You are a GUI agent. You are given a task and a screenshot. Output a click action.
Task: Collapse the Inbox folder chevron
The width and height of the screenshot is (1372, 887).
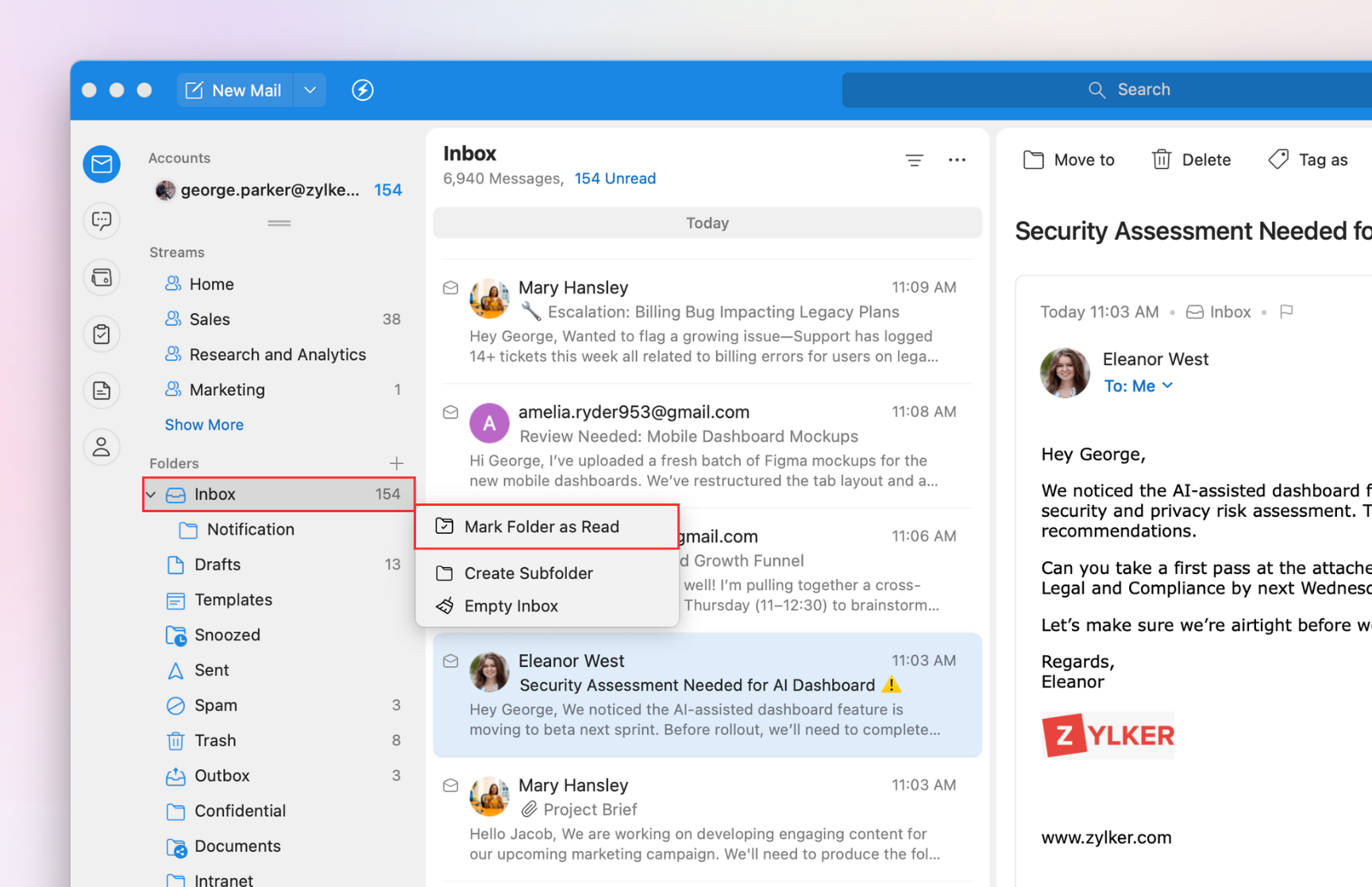click(151, 495)
